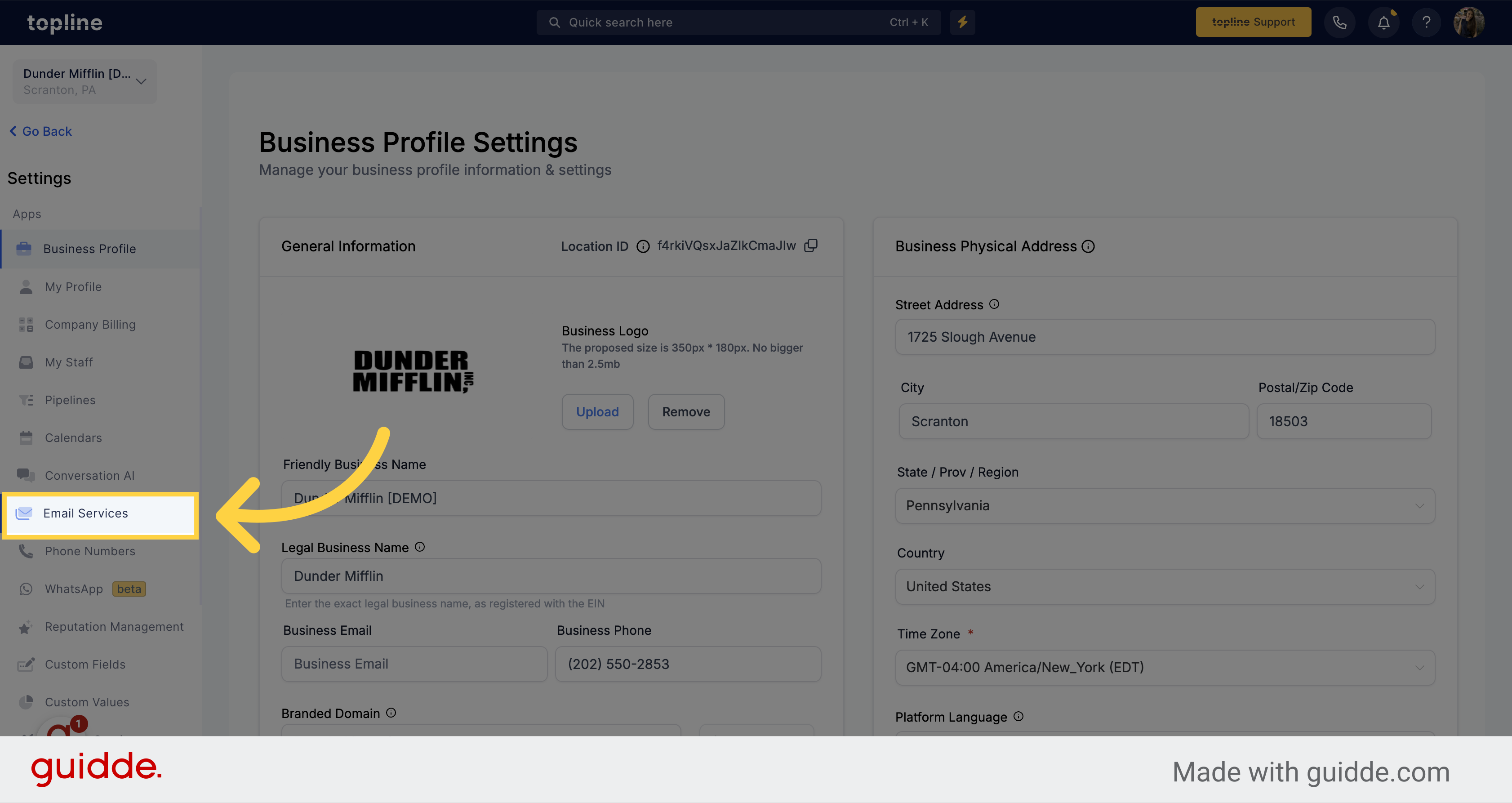The image size is (1512, 803).
Task: Click the Location ID info icon
Action: 643,246
